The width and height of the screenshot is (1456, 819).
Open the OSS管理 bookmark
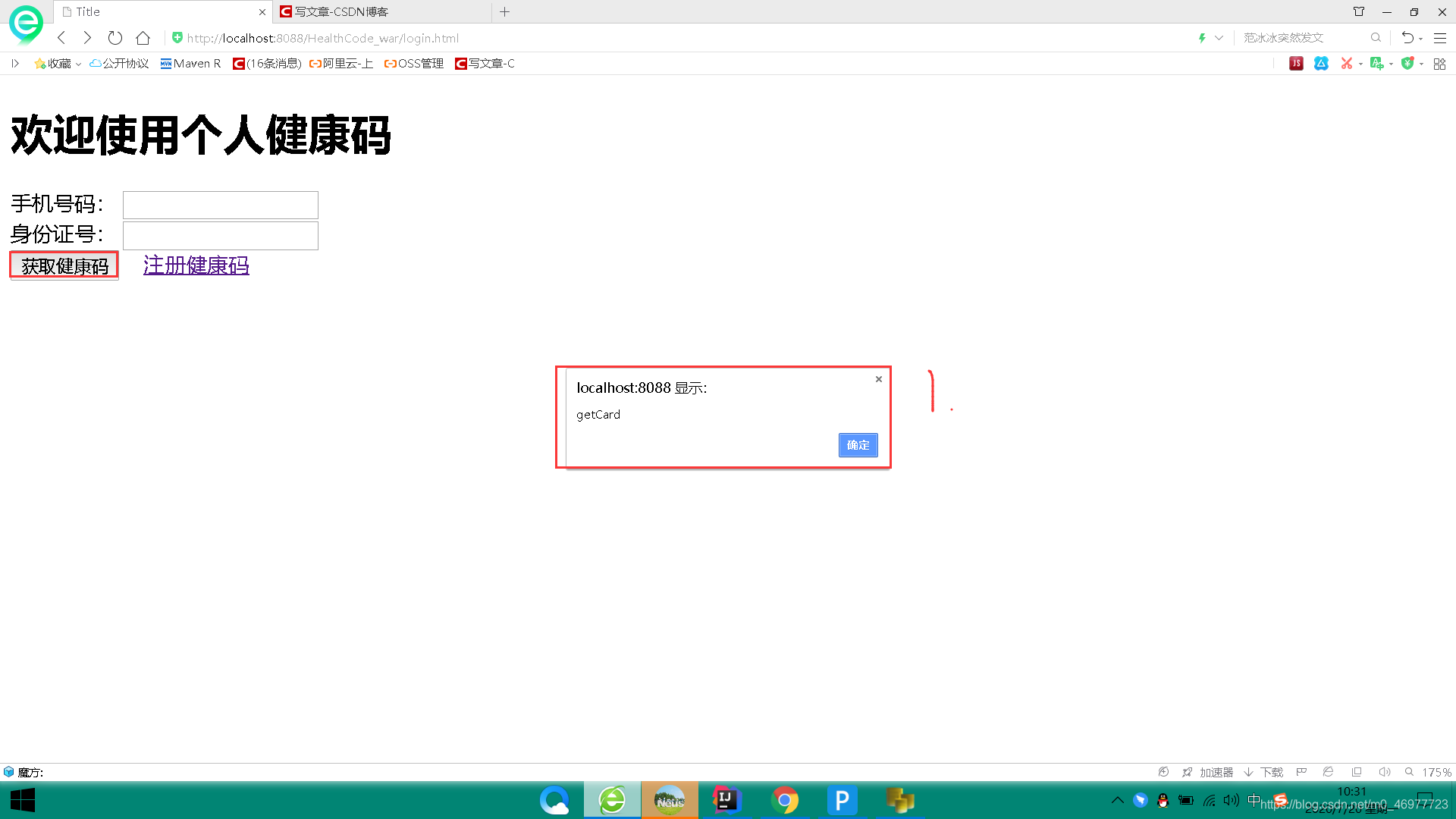414,64
